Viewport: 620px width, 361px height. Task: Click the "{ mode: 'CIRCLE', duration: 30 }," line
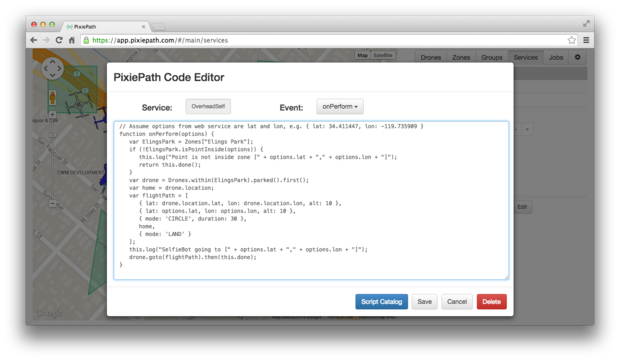tap(193, 219)
